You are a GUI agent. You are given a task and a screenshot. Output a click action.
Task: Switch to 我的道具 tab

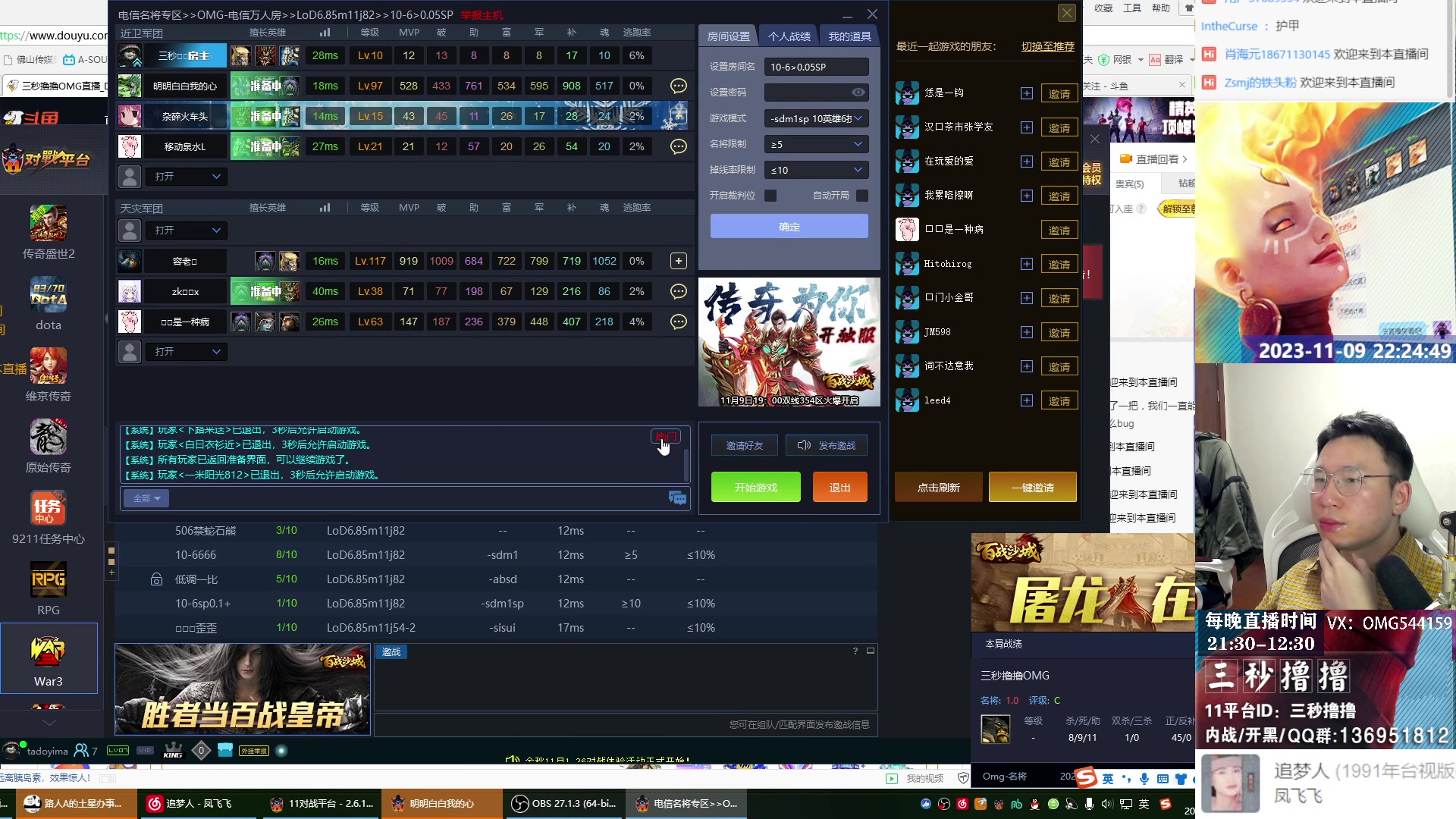(849, 36)
